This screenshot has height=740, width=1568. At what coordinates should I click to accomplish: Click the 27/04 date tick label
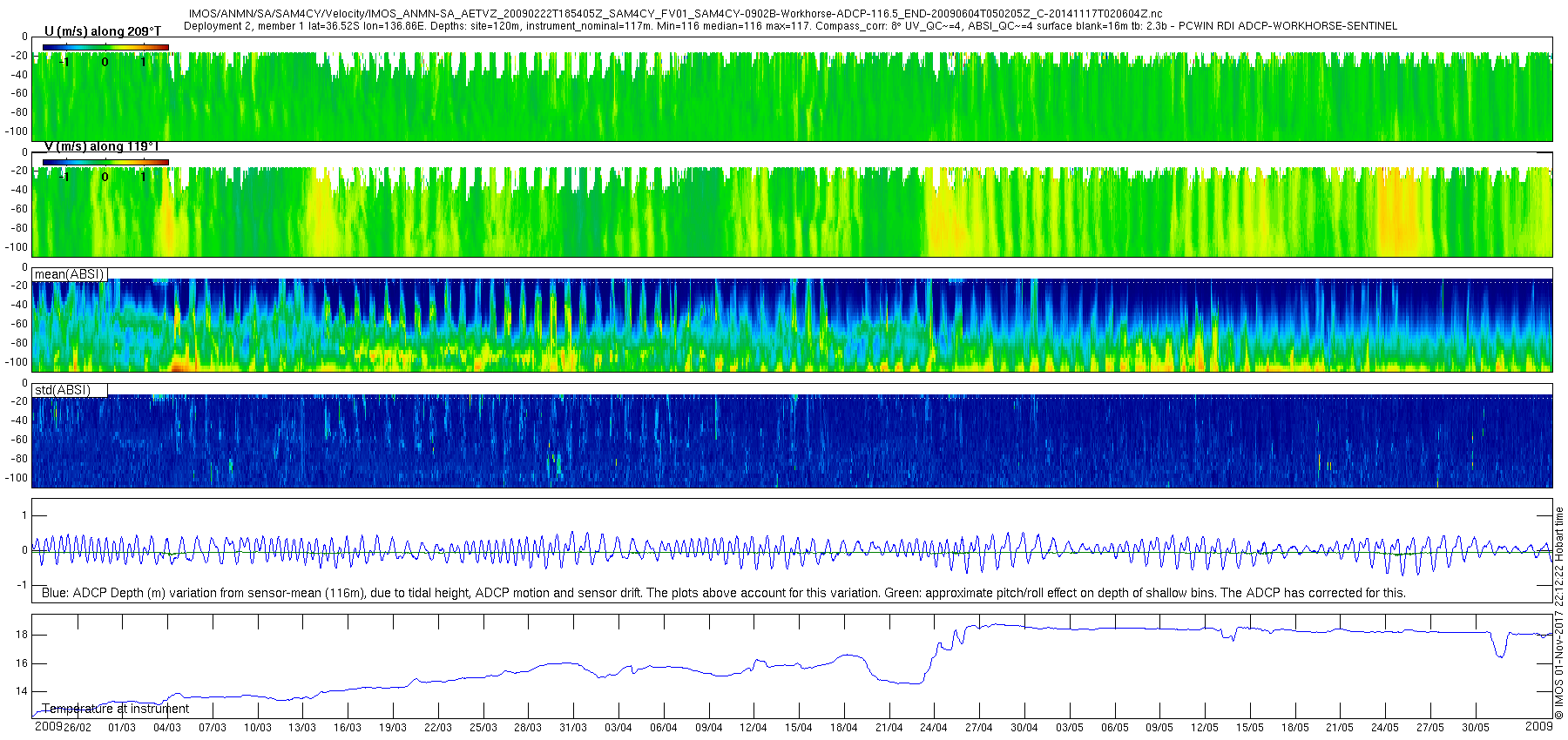[x=979, y=728]
